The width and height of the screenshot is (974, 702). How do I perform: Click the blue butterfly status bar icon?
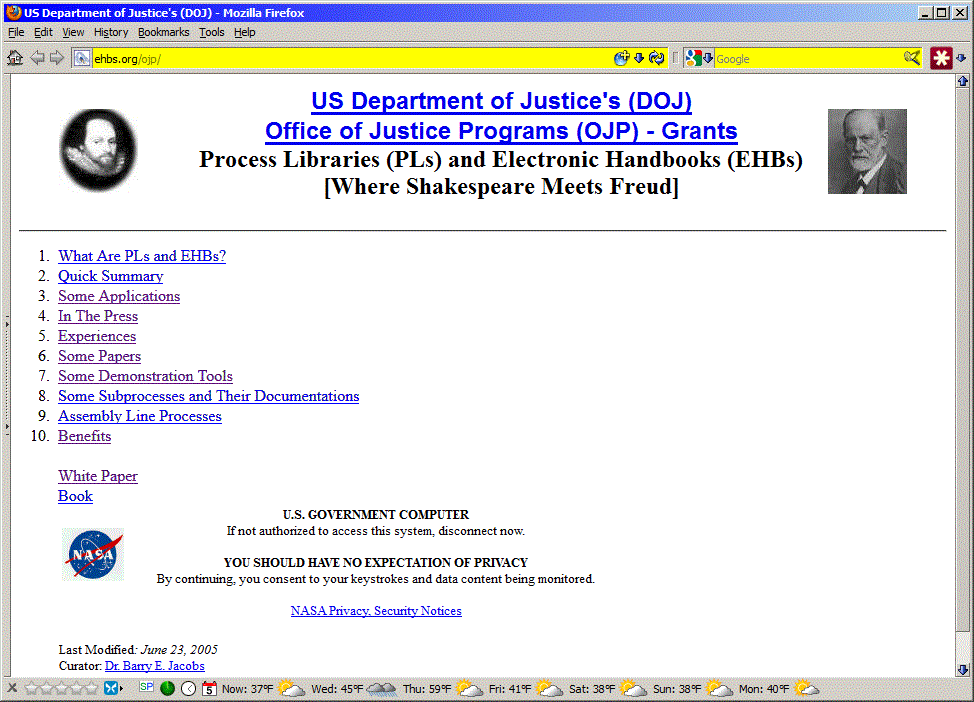point(111,688)
